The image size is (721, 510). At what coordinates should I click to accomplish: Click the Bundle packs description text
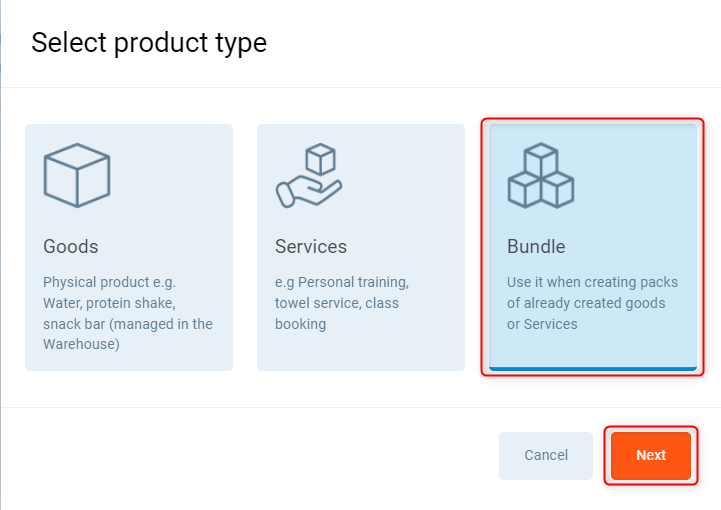[x=586, y=303]
